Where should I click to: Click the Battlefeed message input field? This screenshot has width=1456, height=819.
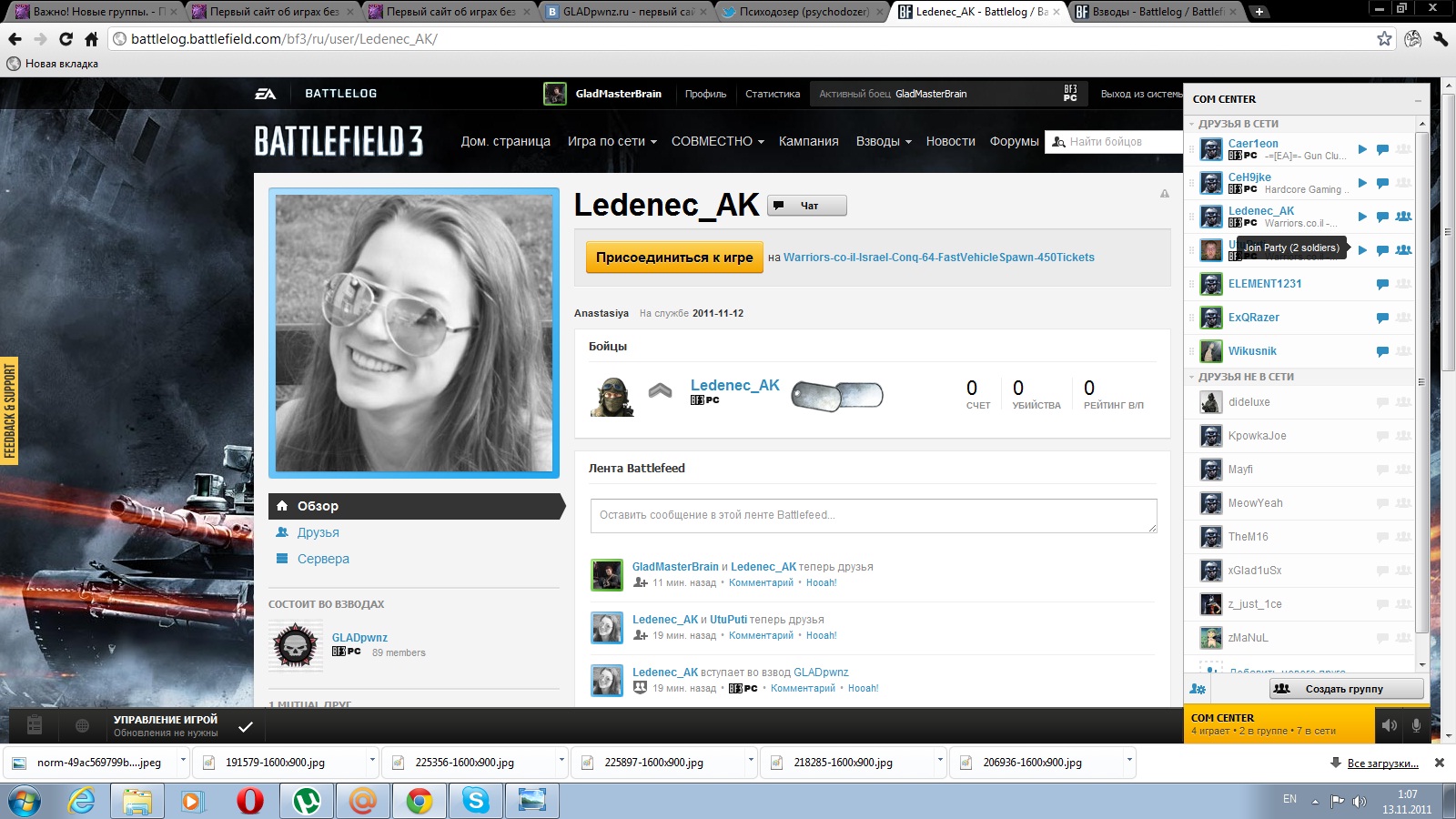(x=873, y=515)
